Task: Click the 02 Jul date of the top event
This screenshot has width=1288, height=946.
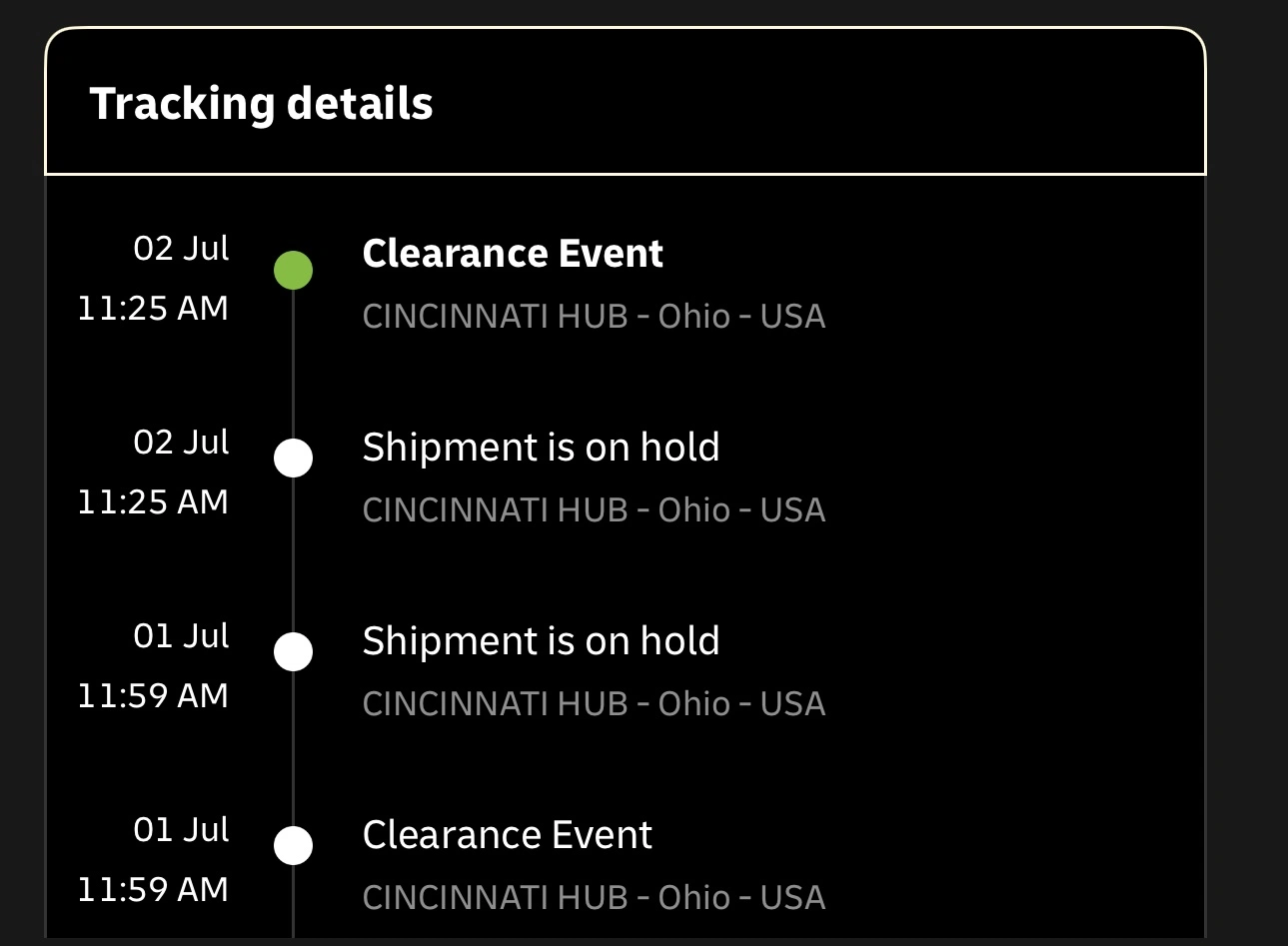Action: (x=181, y=249)
